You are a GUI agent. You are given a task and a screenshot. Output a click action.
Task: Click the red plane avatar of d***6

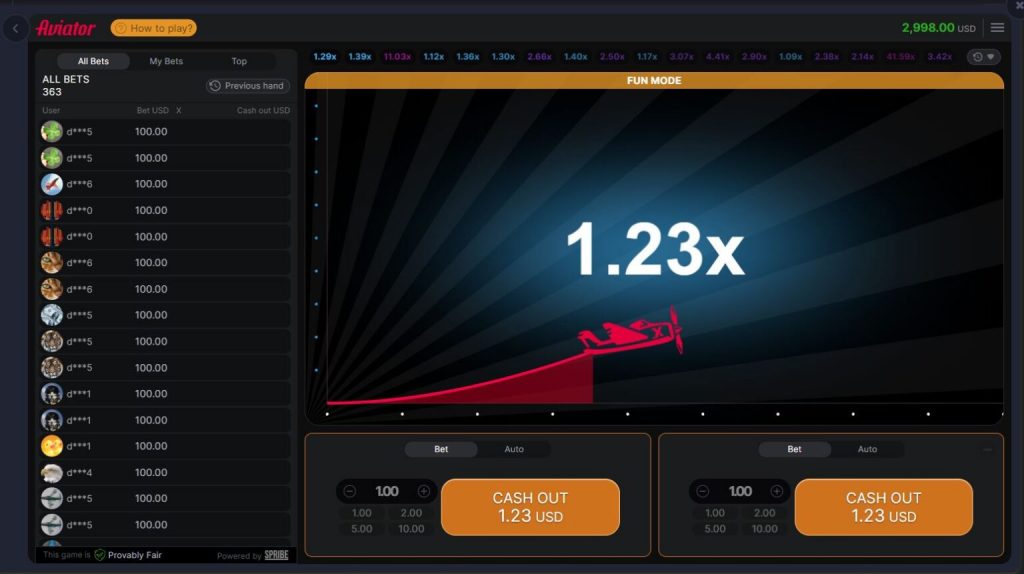(52, 184)
